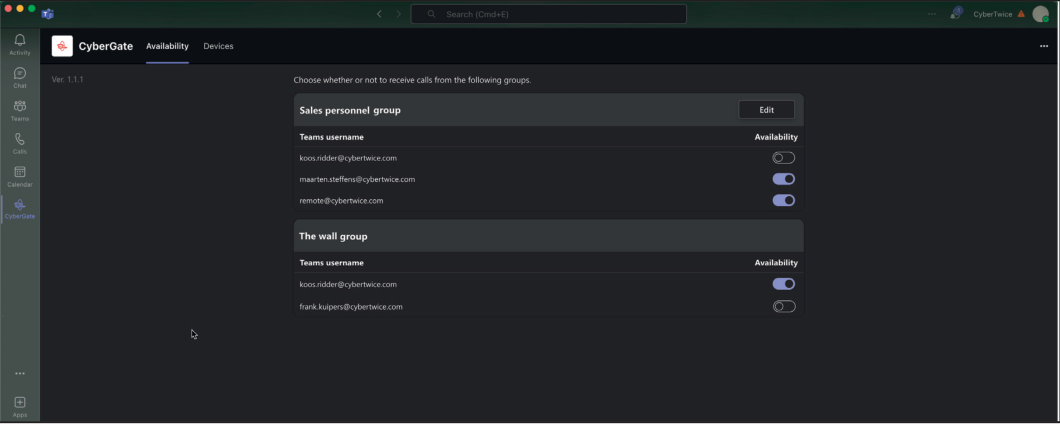Expand more apps ellipsis in left sidebar
Viewport: 1060px width, 425px height.
20,374
